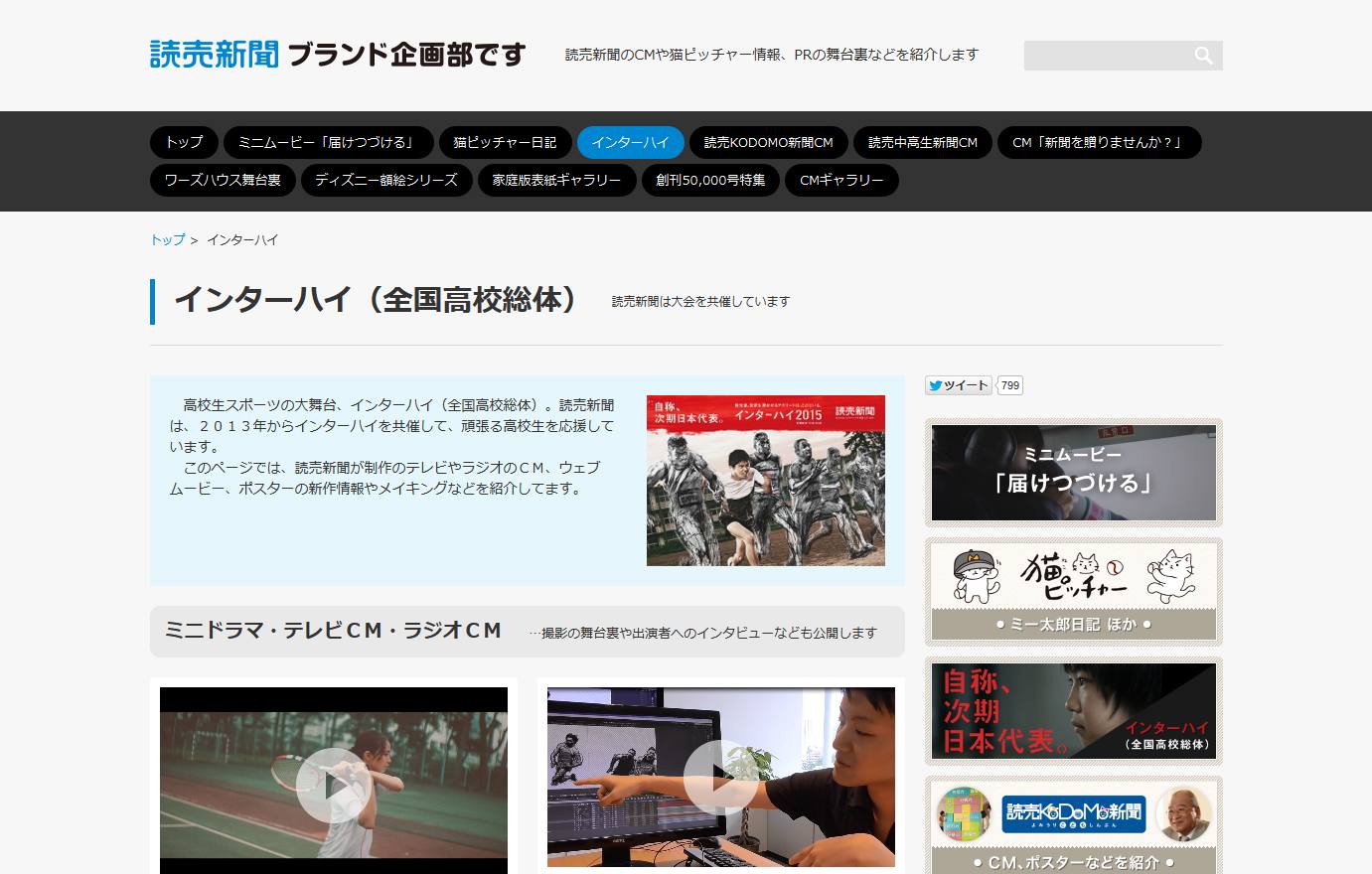Click the トップ breadcrumb link

click(x=167, y=239)
